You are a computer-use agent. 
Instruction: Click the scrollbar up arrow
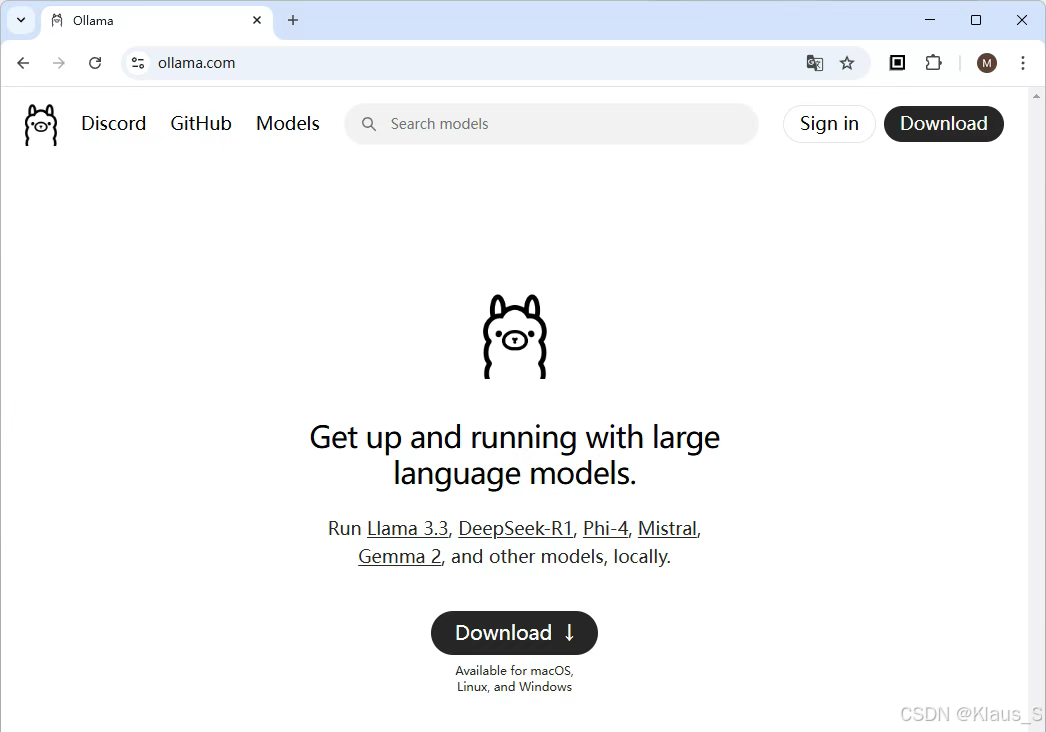pyautogui.click(x=1036, y=96)
